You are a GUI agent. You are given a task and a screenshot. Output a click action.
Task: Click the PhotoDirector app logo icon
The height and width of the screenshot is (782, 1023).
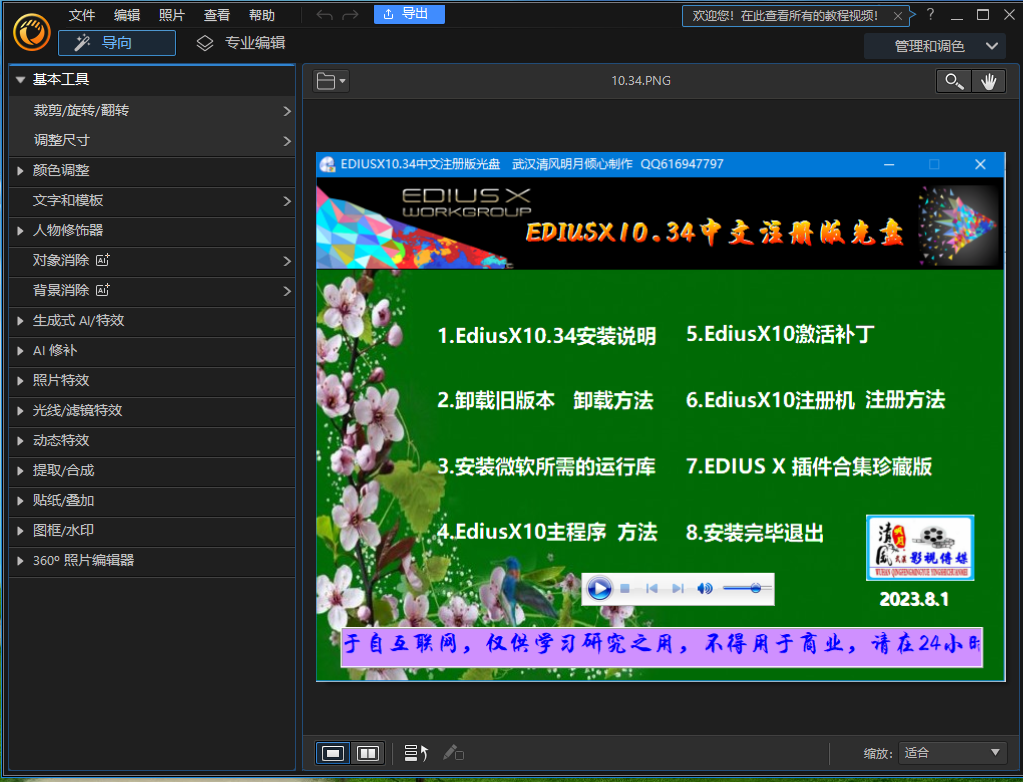(x=32, y=32)
